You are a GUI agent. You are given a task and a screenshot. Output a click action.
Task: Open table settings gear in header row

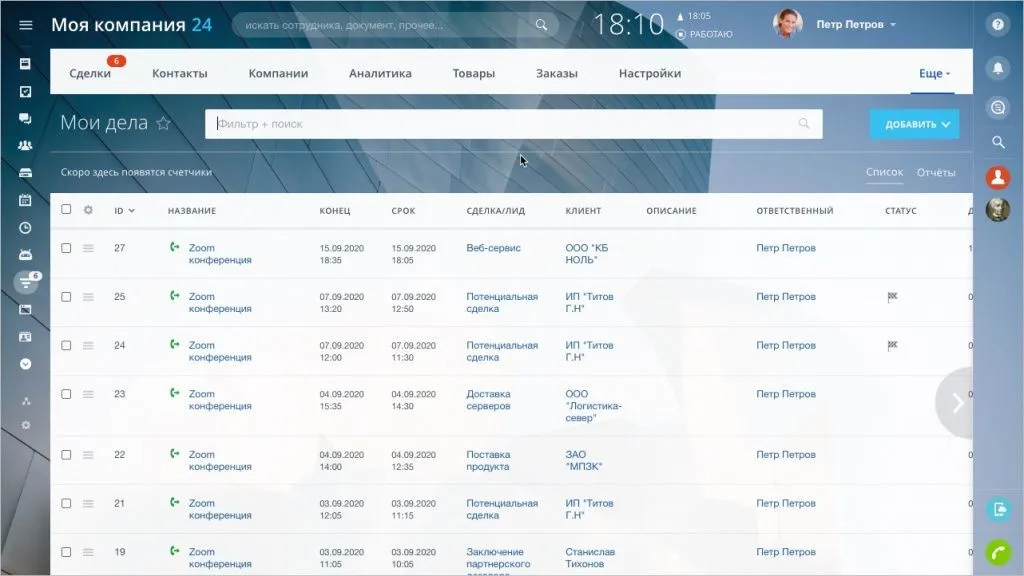(88, 210)
